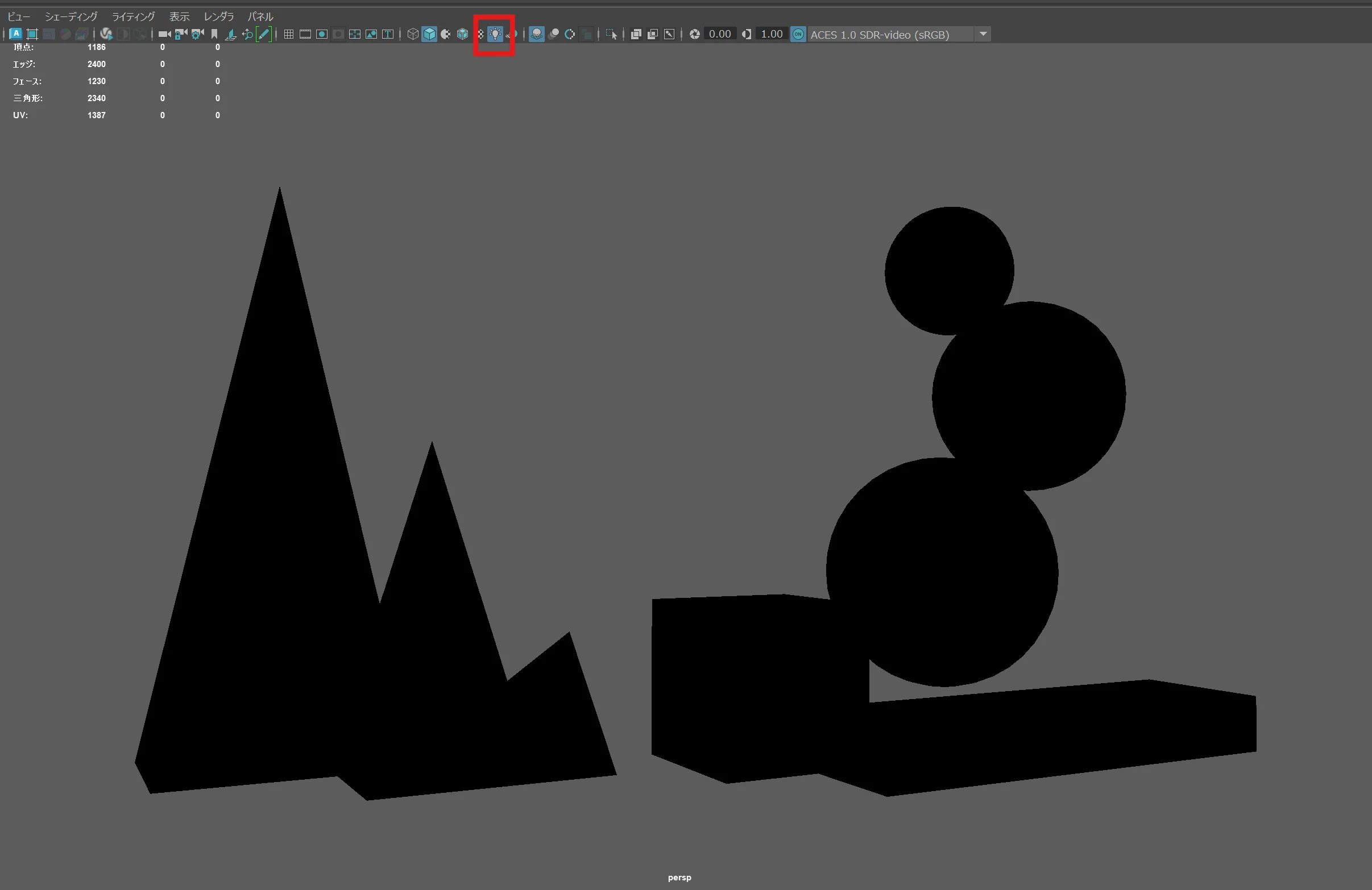This screenshot has height=890, width=1372.
Task: Click the 三角形: label in the HUD
Action: [28, 98]
